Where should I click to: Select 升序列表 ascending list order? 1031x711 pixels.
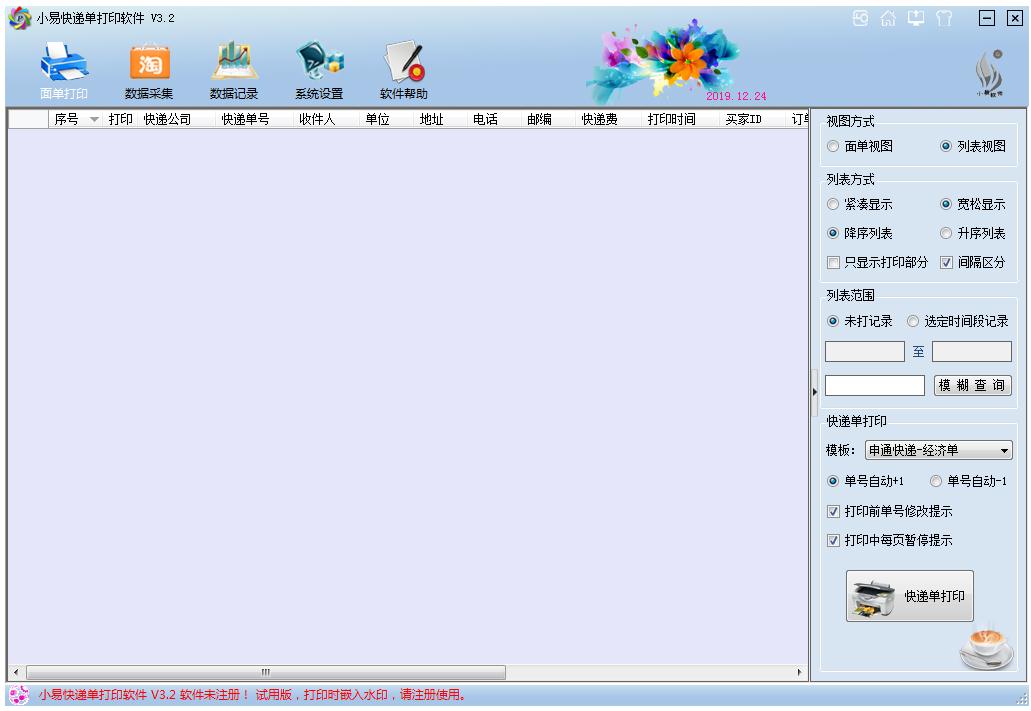[x=946, y=233]
